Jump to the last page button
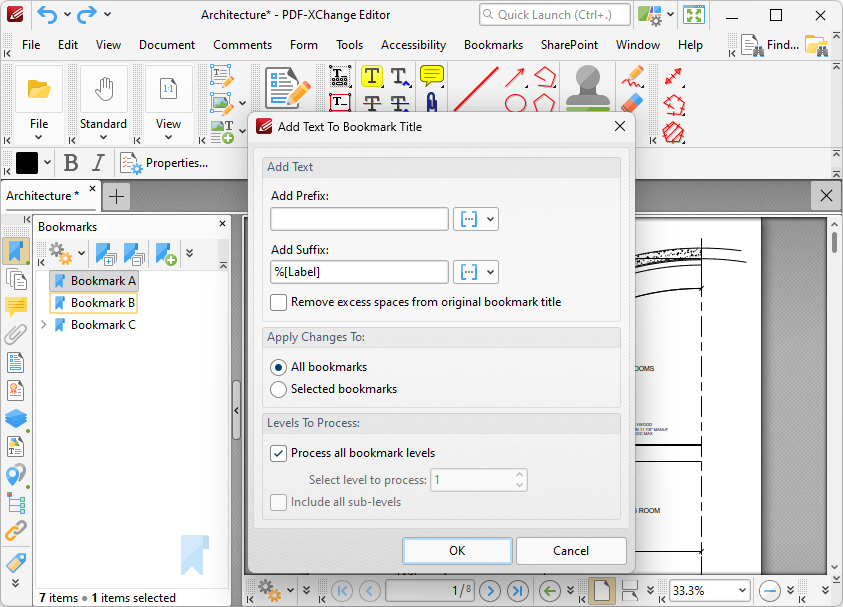843x607 pixels. tap(518, 591)
